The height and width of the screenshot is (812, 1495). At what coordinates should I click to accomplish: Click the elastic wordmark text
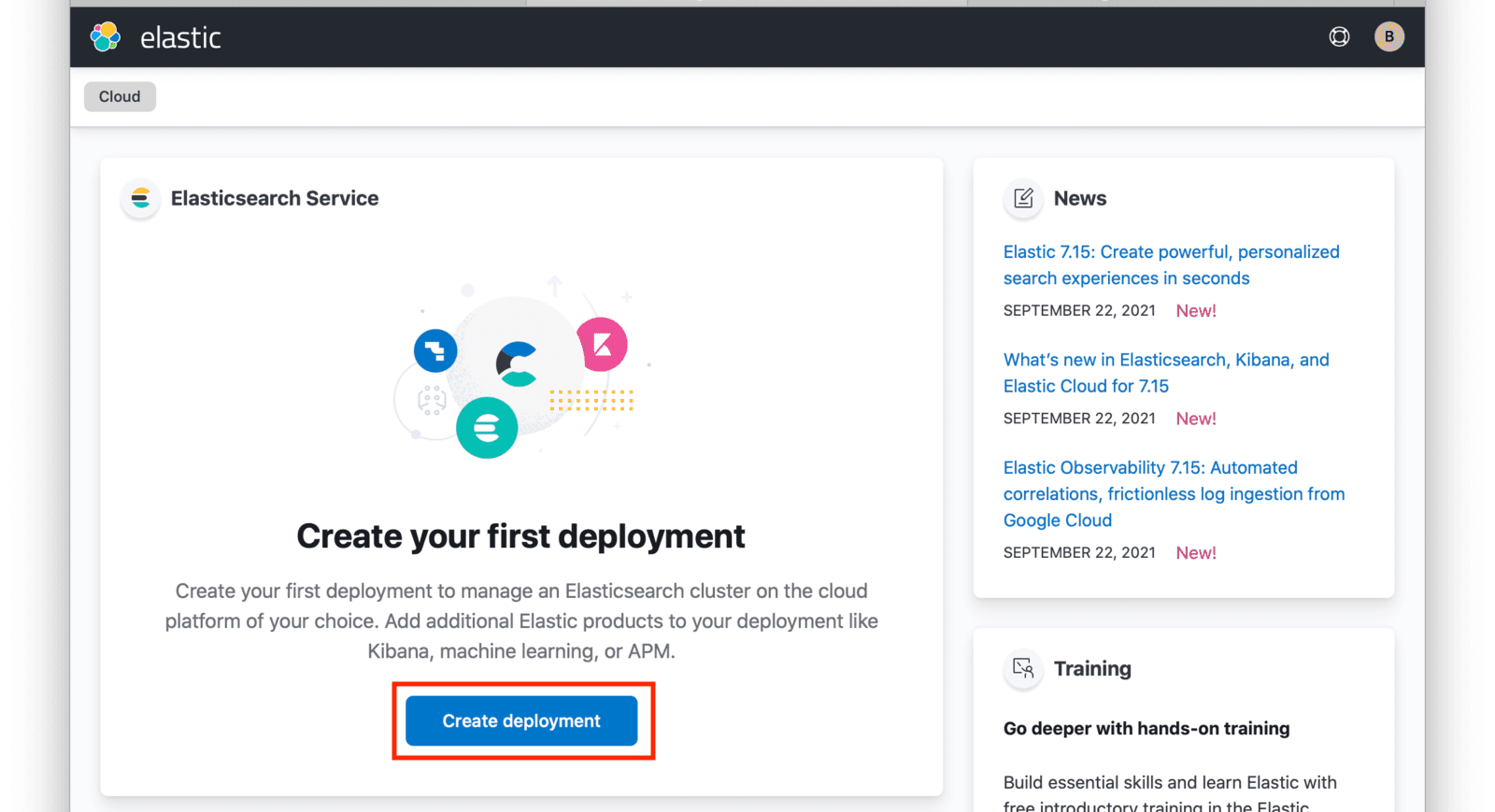click(x=180, y=37)
